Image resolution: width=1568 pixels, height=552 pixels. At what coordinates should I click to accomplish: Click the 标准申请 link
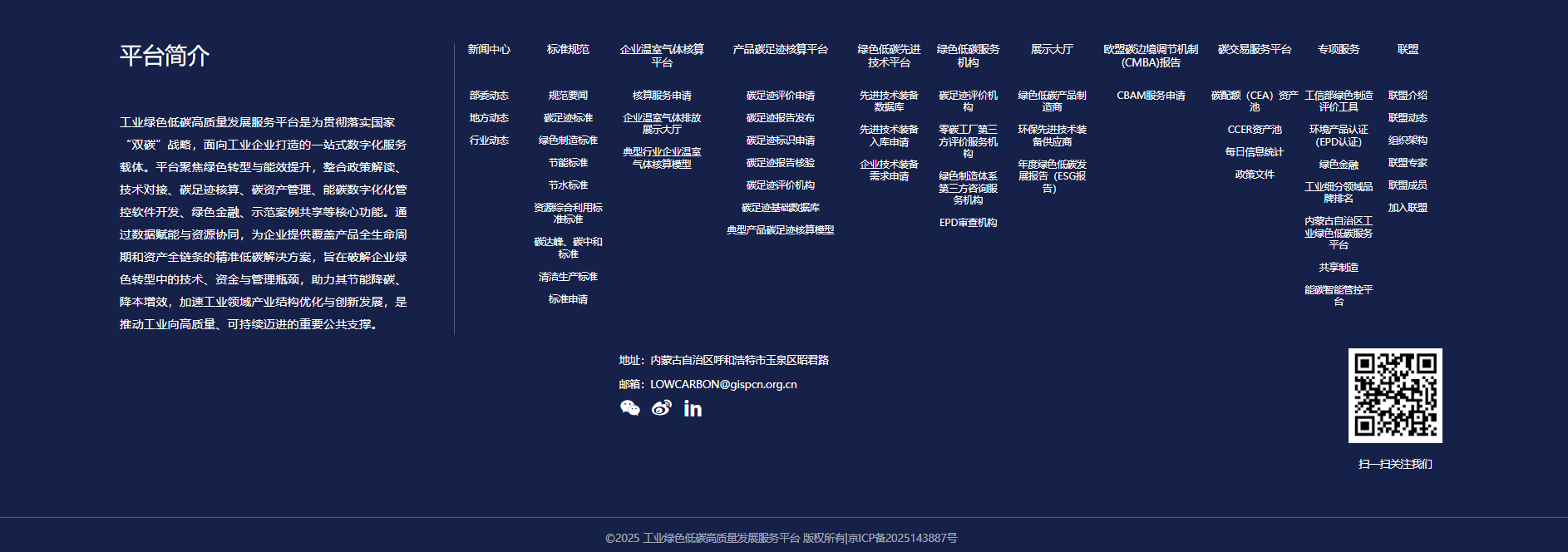point(568,299)
